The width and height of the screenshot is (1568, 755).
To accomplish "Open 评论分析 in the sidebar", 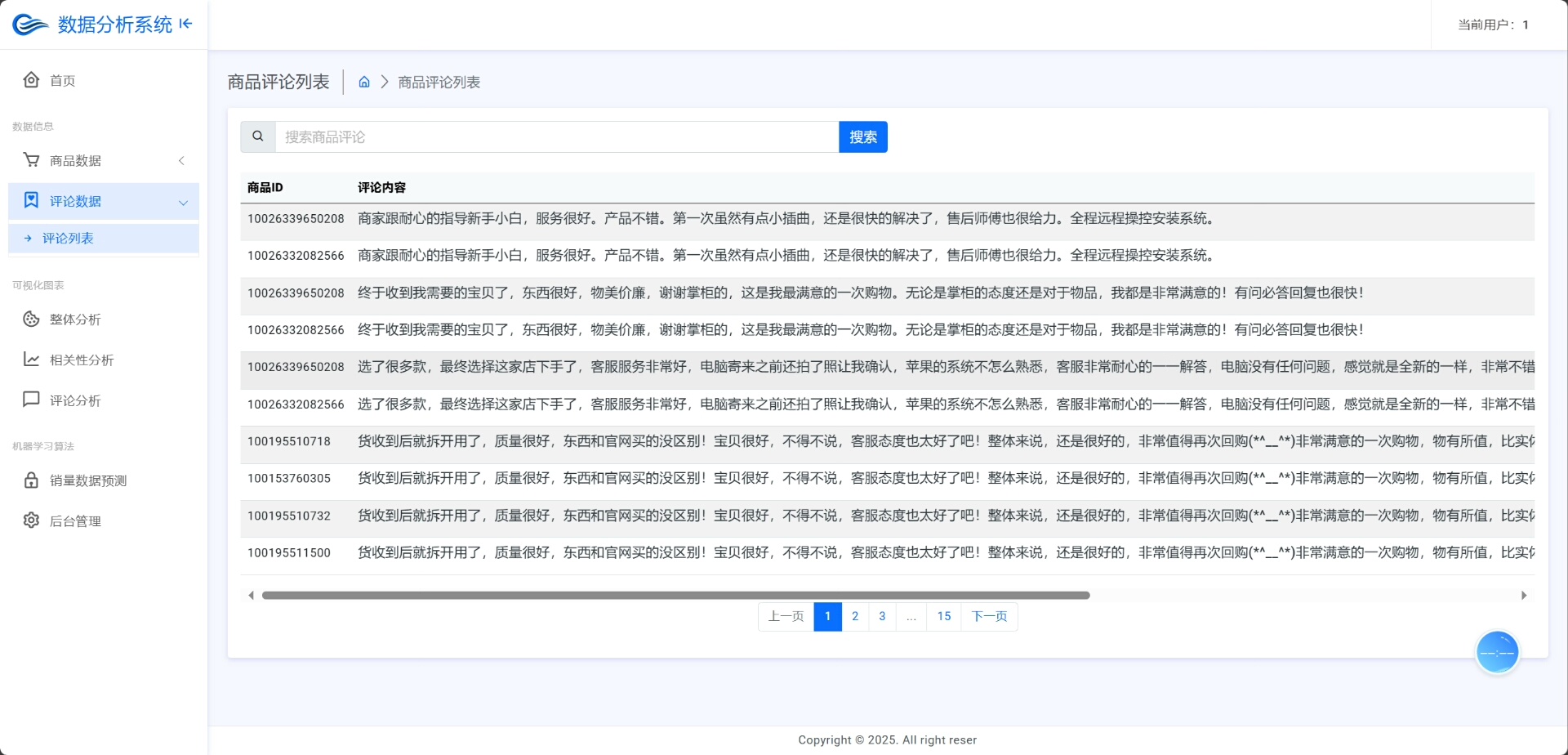I will pyautogui.click(x=104, y=400).
